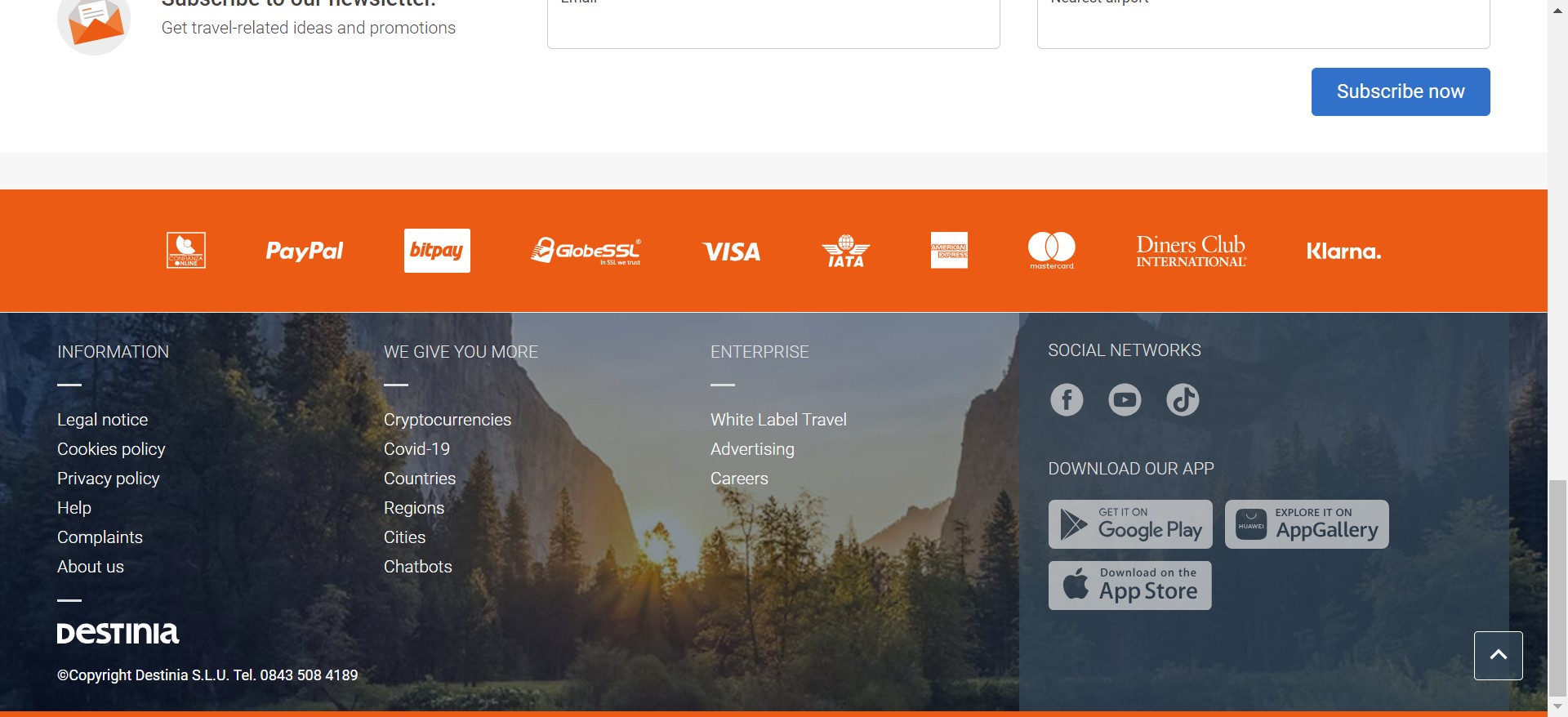Open the TikTok social network icon
Screen dimensions: 1568x717
(1183, 400)
